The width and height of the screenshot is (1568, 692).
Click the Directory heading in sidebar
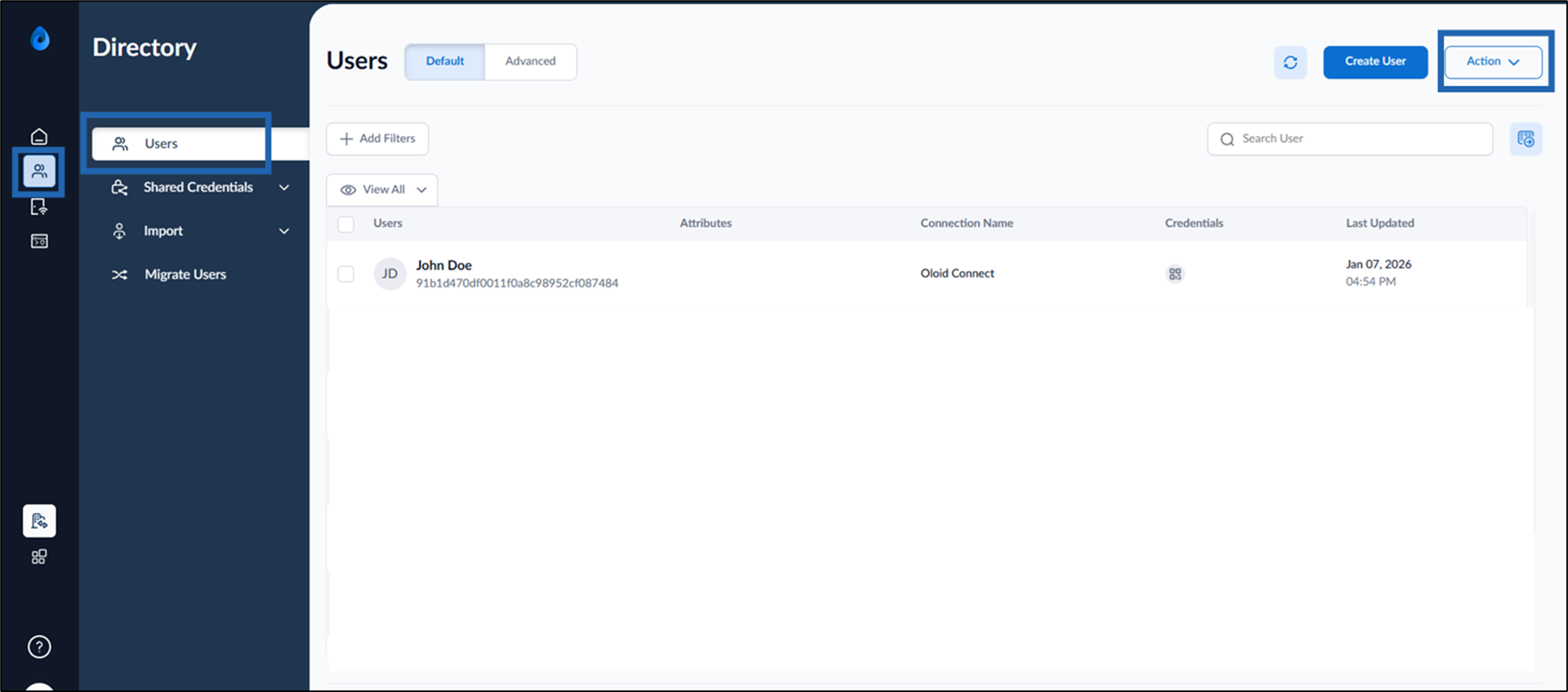click(145, 48)
